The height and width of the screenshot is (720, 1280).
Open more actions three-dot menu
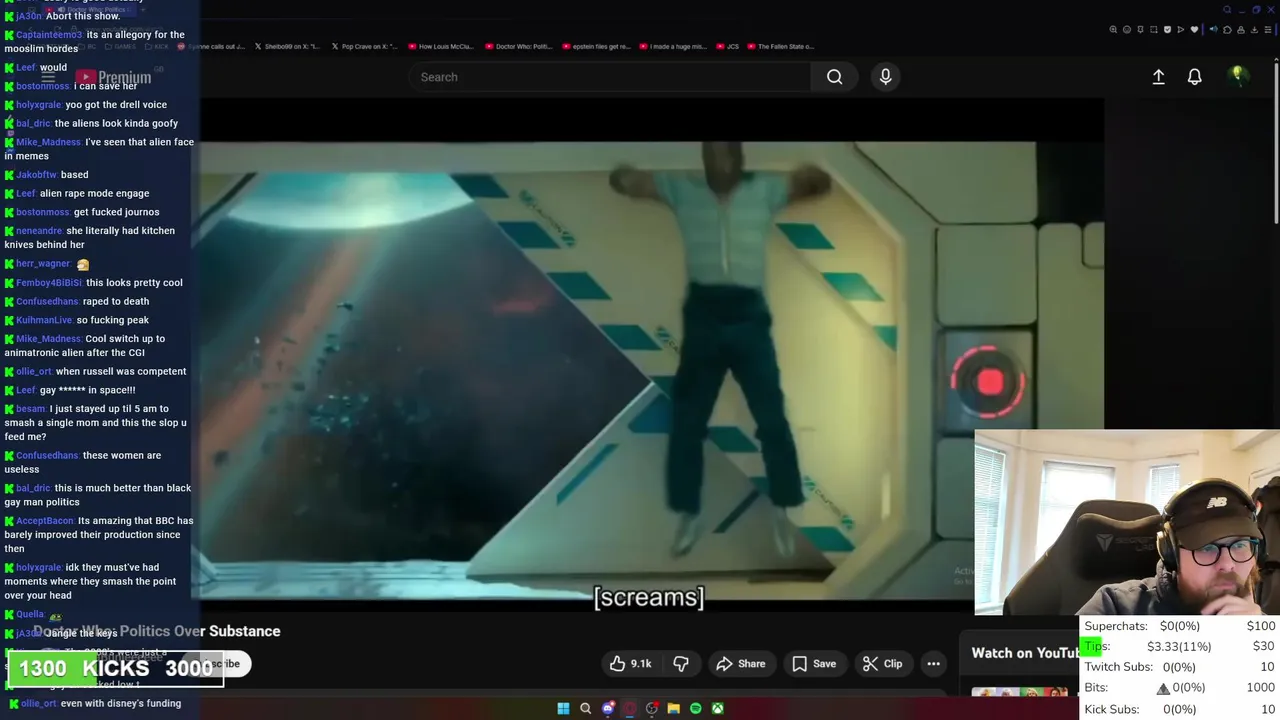click(933, 664)
